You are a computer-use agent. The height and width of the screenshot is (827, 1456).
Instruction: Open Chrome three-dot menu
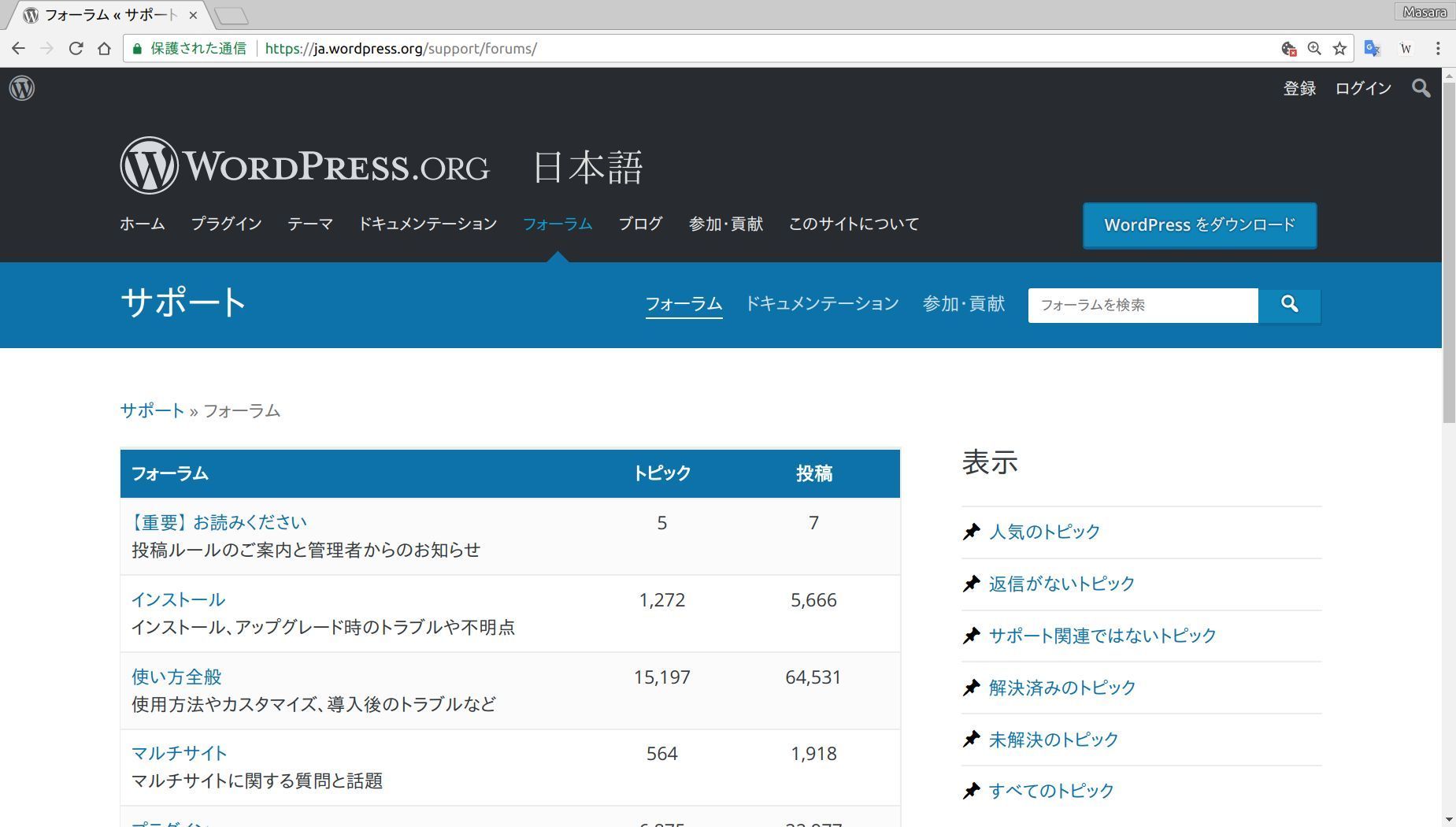click(1438, 49)
